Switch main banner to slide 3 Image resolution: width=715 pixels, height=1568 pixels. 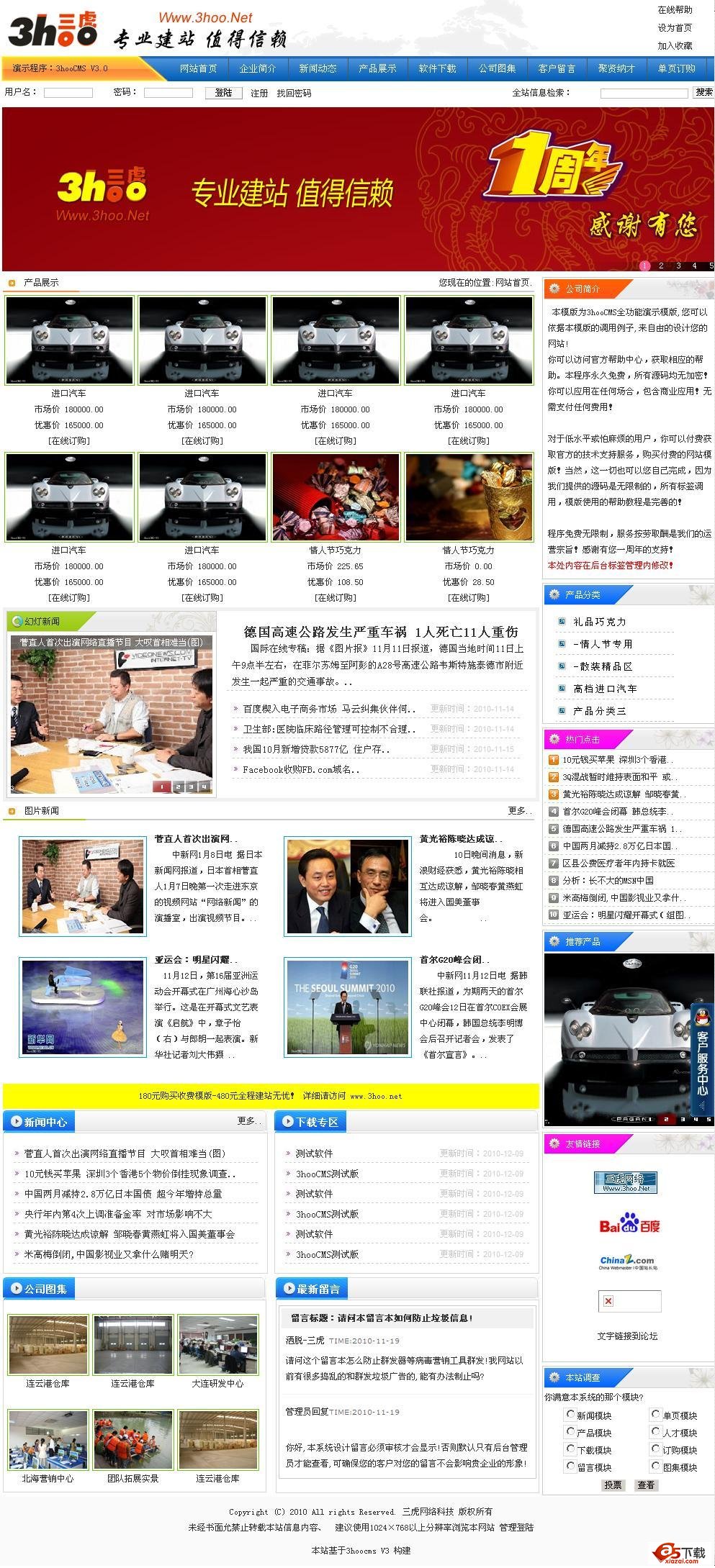click(678, 266)
